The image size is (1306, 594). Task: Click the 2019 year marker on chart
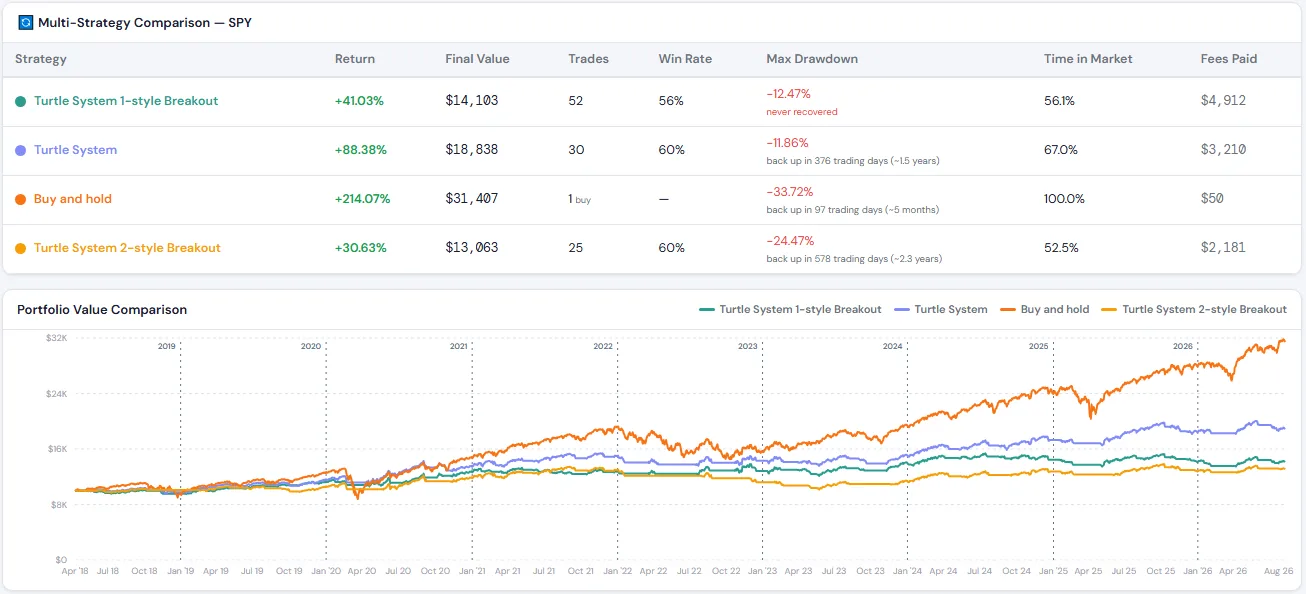click(x=167, y=346)
